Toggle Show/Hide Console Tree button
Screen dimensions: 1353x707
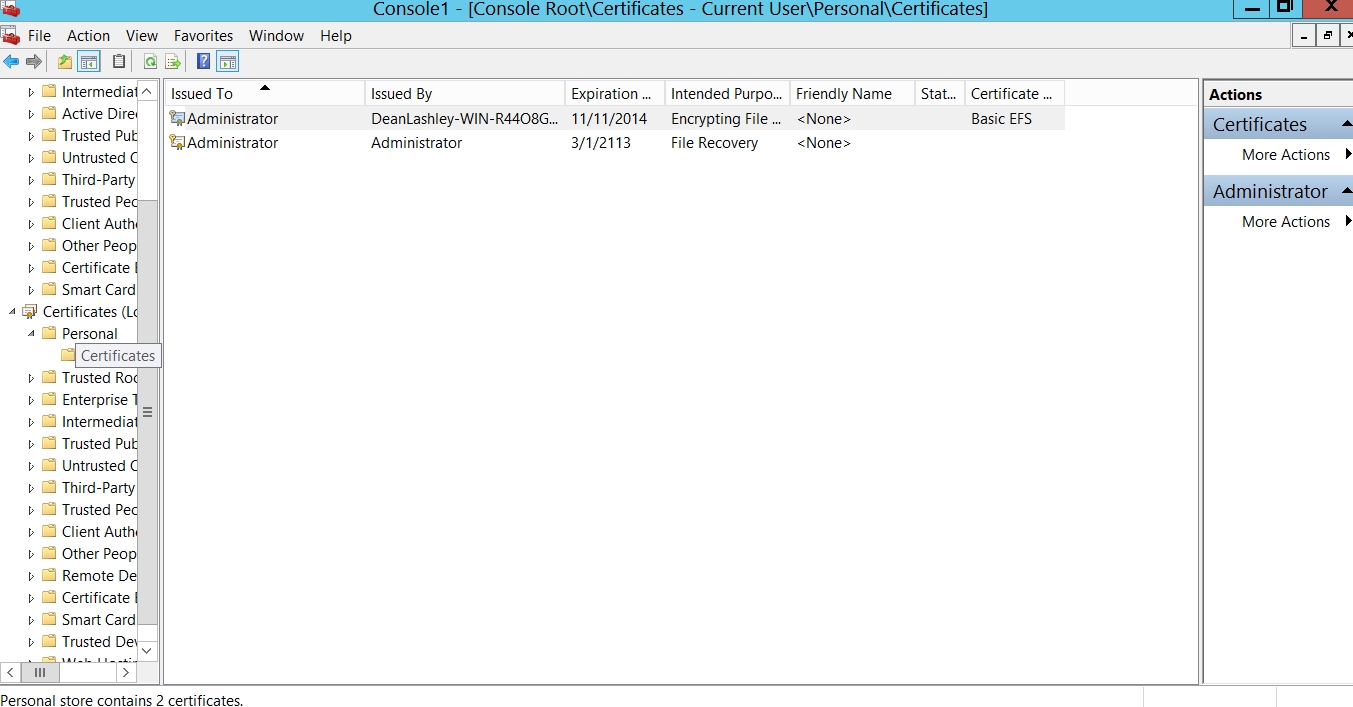coord(89,62)
